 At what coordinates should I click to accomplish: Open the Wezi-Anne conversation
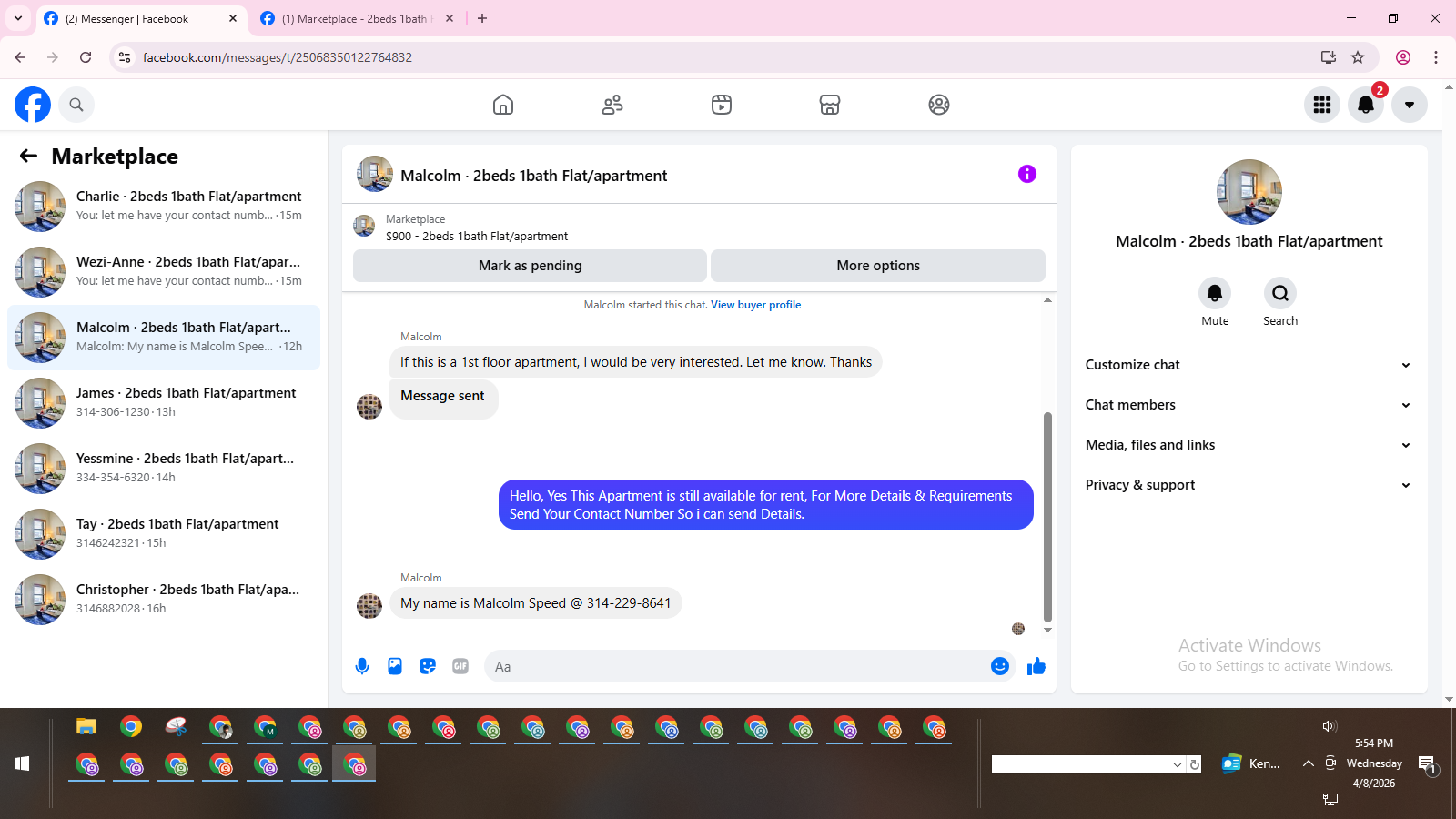coord(164,272)
